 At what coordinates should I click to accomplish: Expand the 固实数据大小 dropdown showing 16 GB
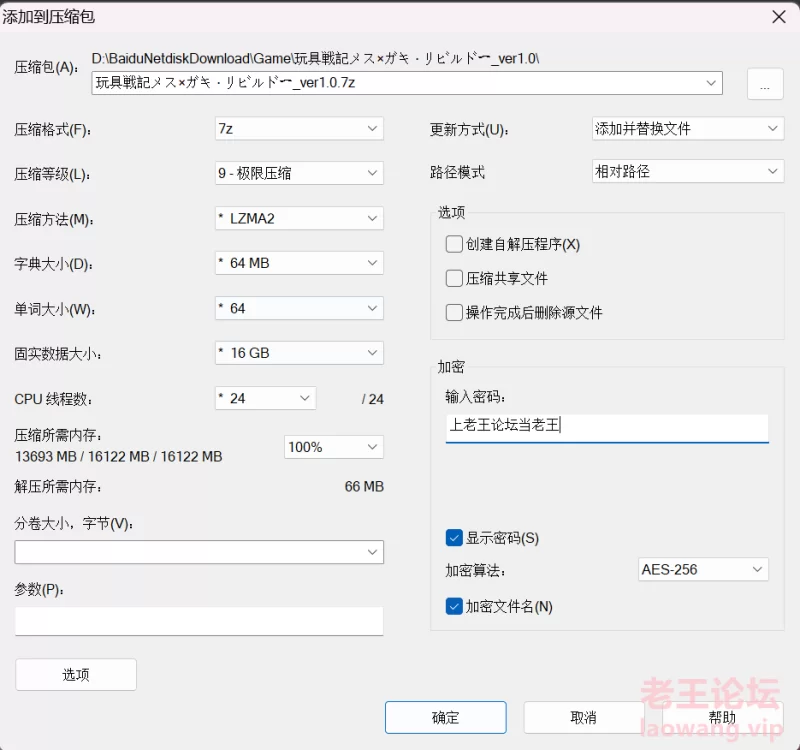299,353
